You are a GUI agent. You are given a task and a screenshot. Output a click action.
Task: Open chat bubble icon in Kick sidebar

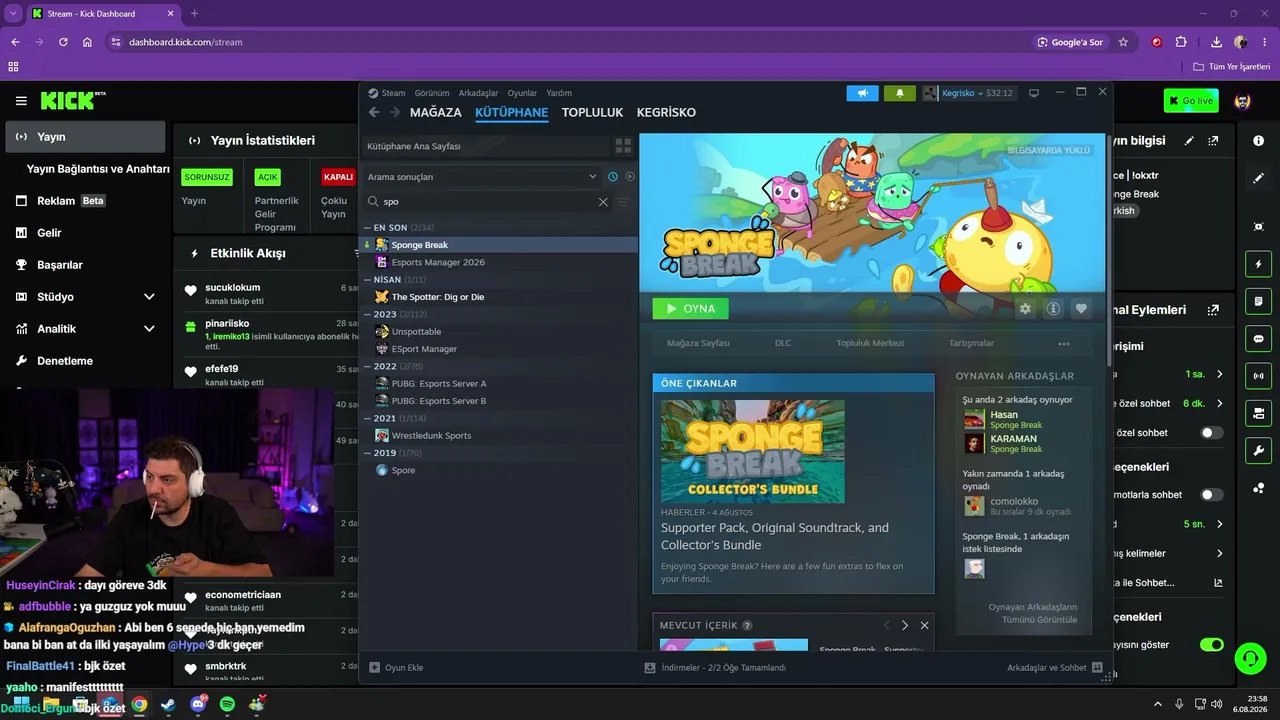pos(1258,339)
